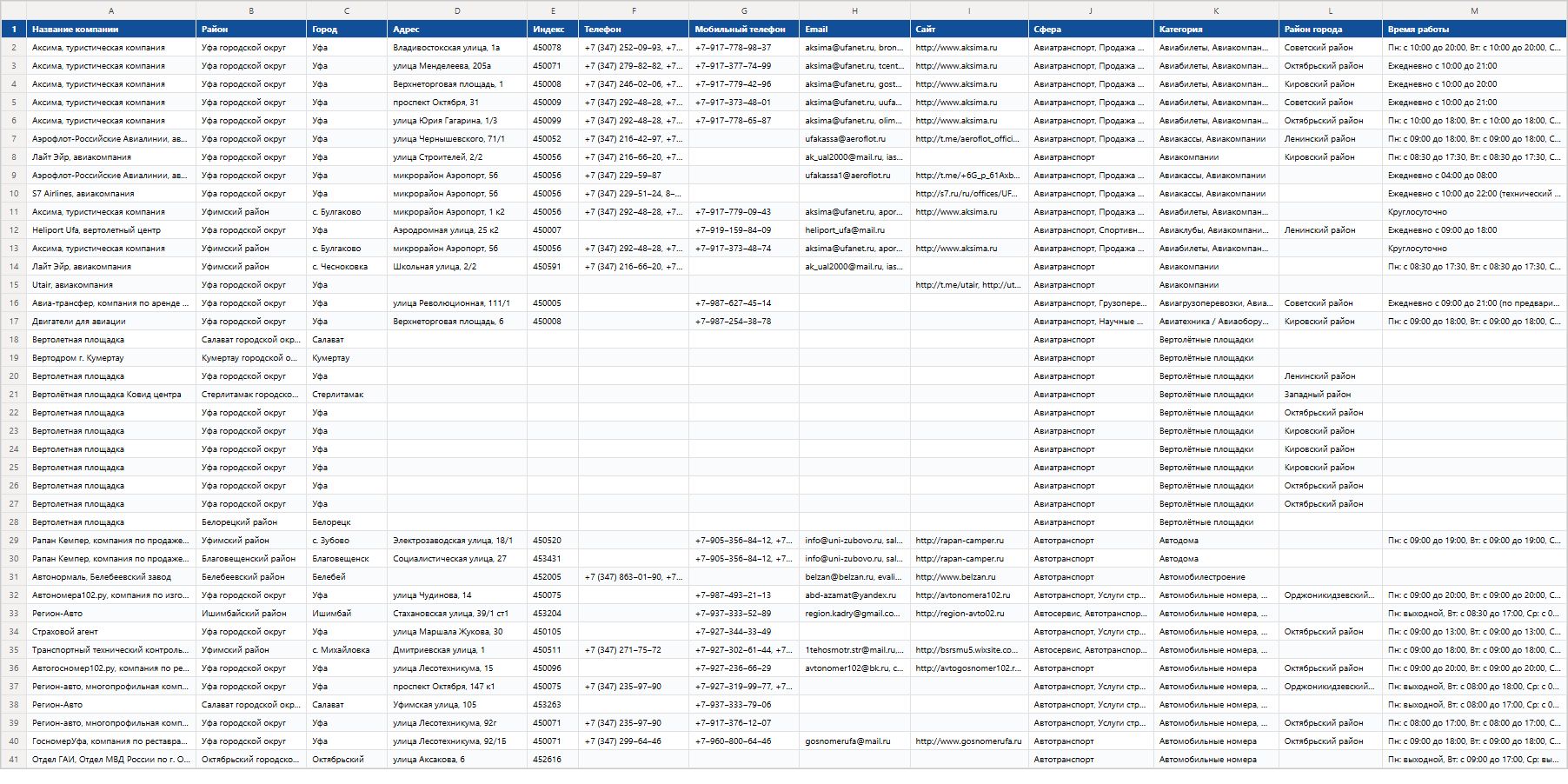Screen dimensions: 1568x784
Task: Select the city cell 'Белорецк'
Action: coord(347,522)
